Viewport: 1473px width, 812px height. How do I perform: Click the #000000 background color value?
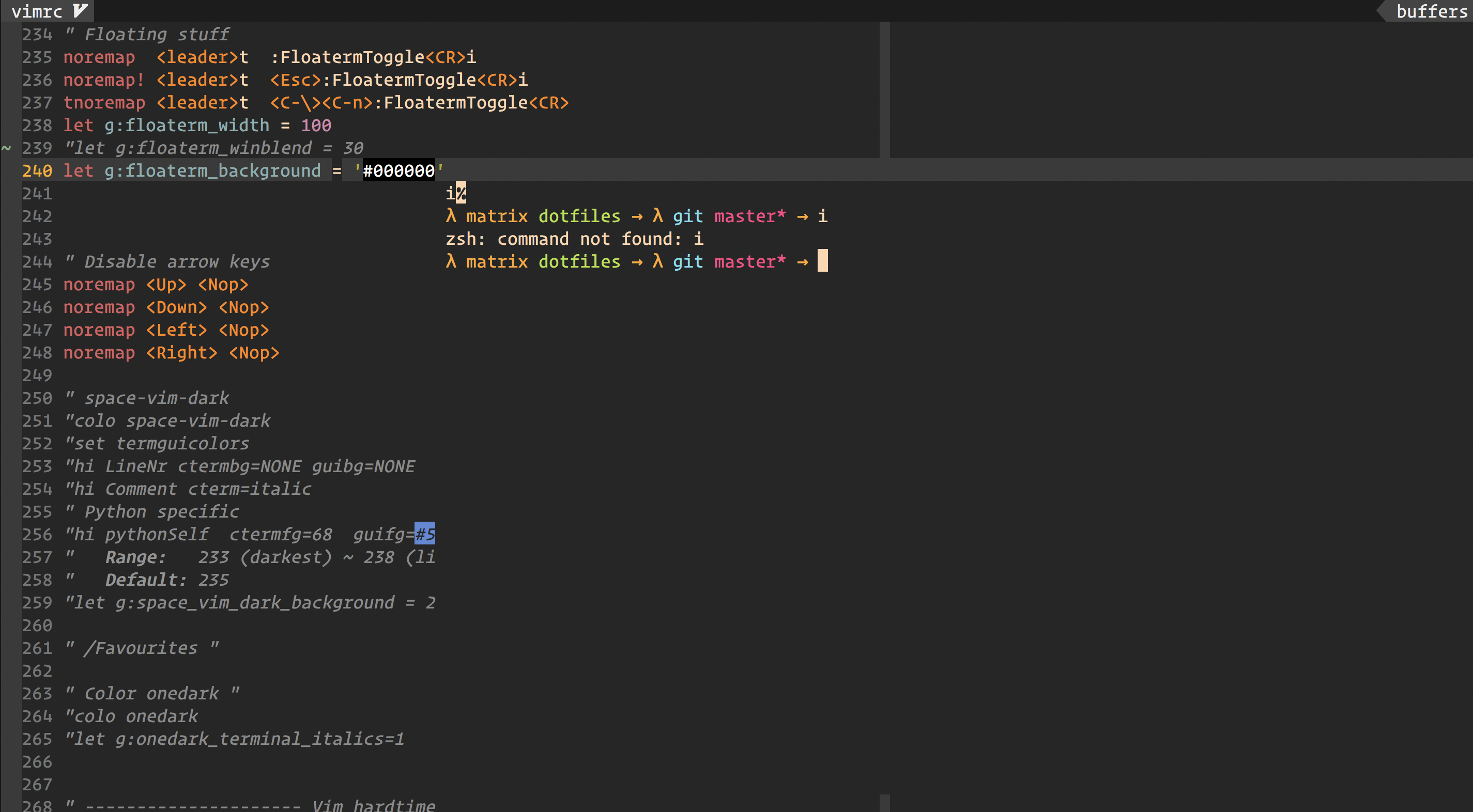click(398, 170)
